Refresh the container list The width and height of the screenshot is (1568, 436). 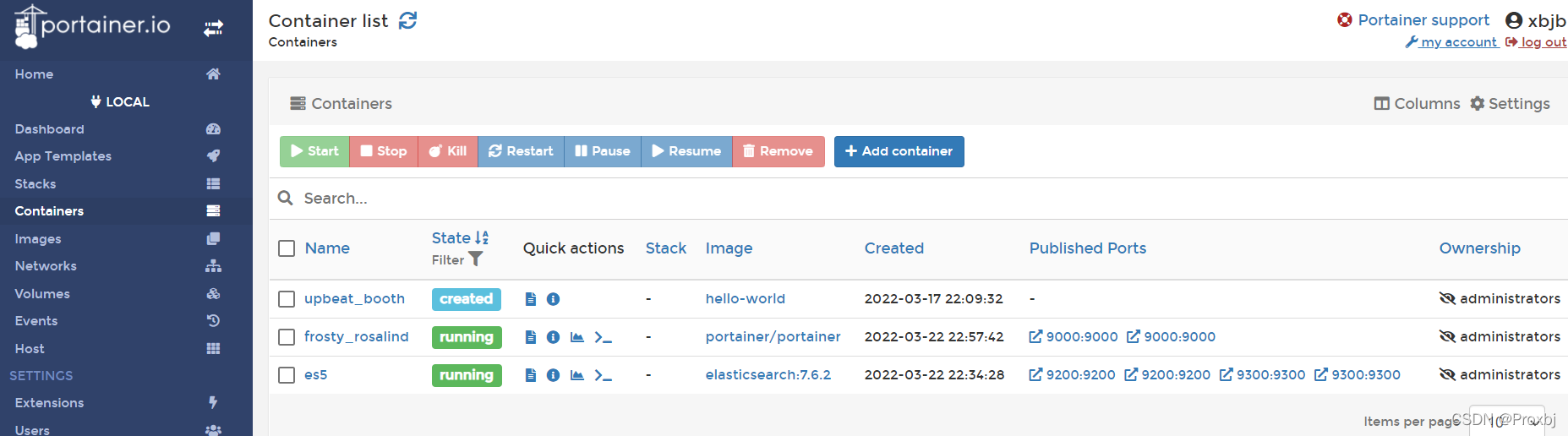[x=408, y=20]
